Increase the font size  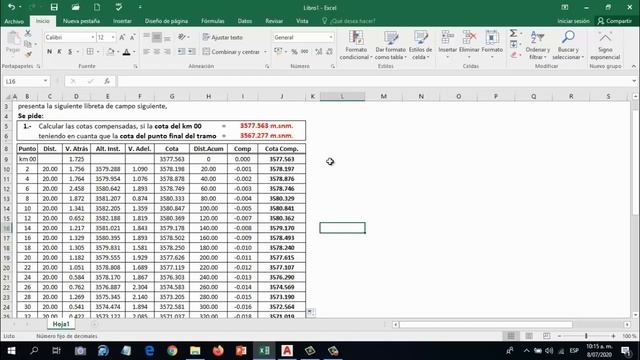[x=122, y=37]
